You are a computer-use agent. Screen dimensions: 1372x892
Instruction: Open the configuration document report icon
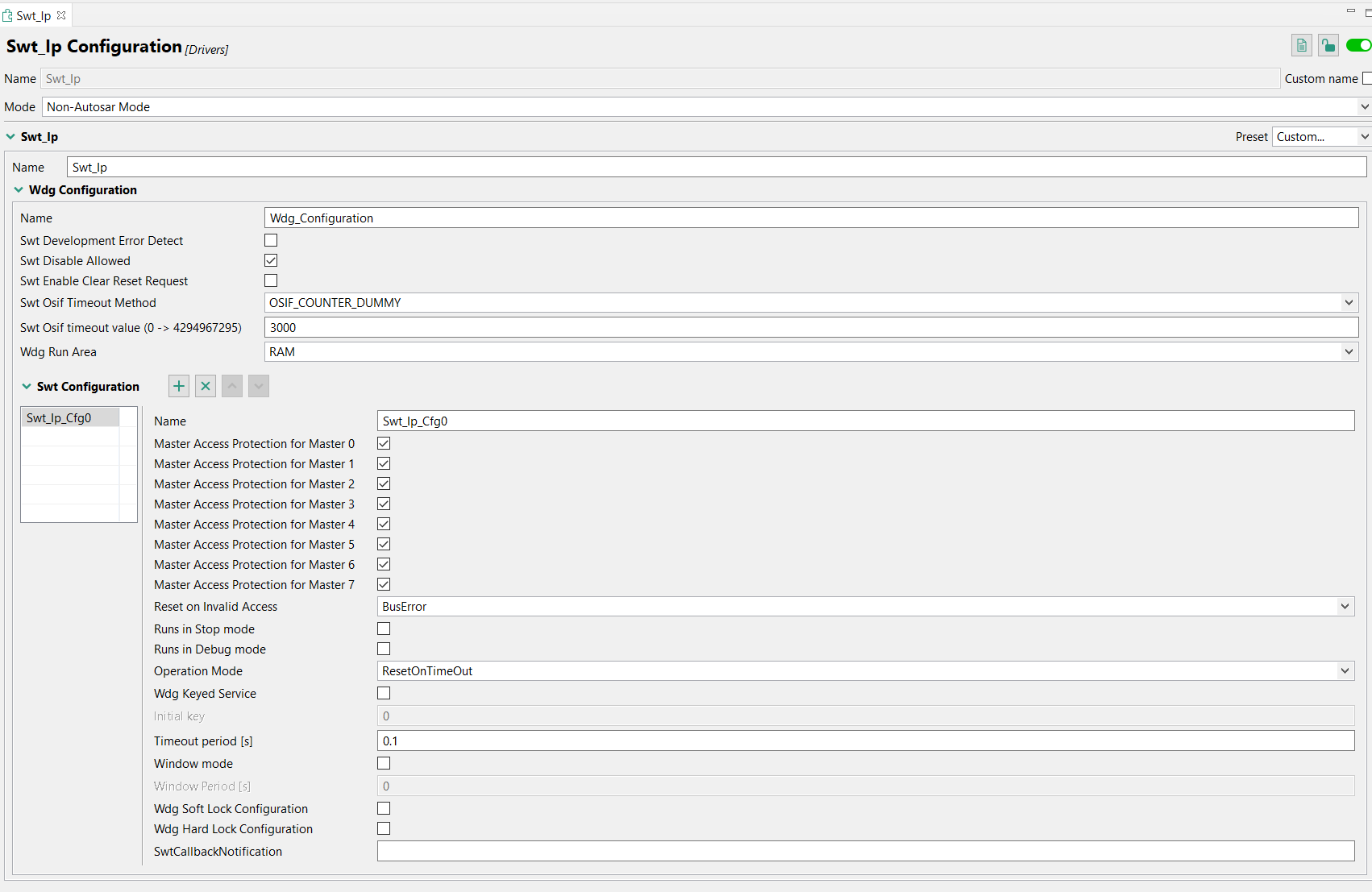point(1301,45)
